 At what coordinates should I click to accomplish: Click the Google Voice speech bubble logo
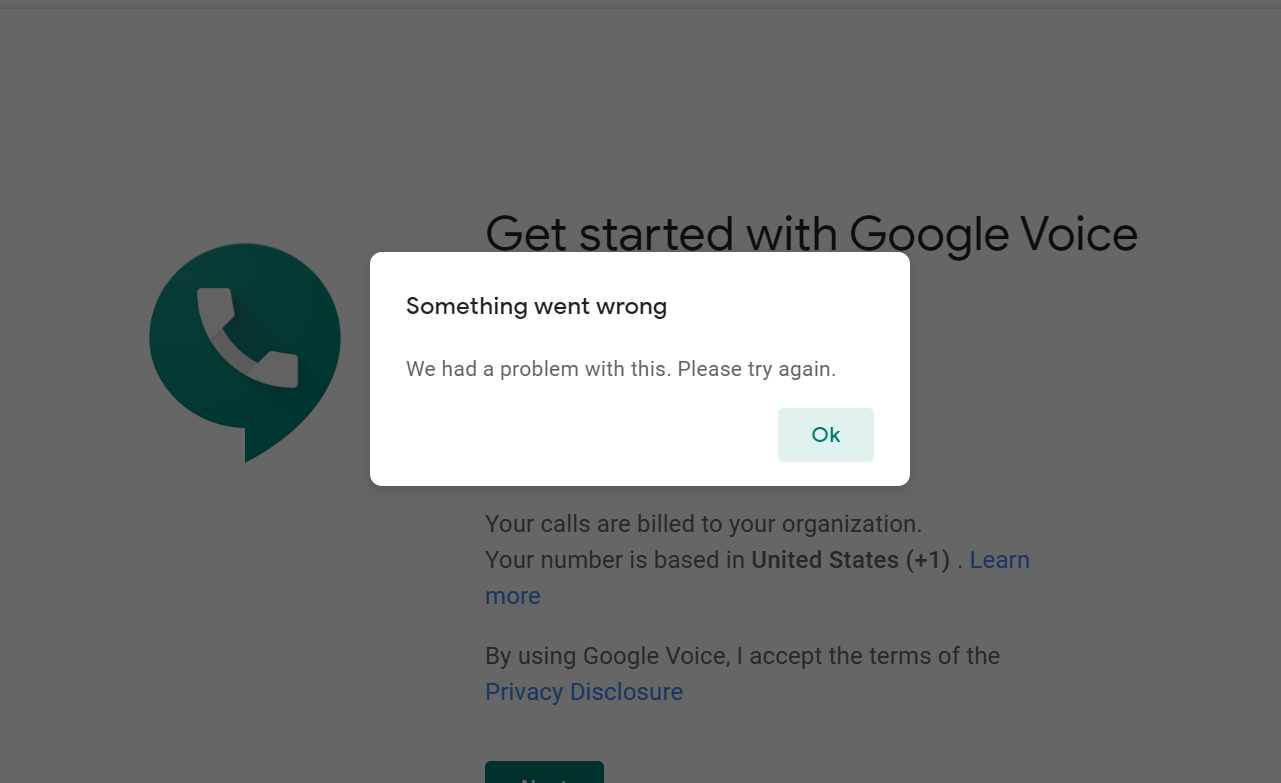click(x=245, y=340)
